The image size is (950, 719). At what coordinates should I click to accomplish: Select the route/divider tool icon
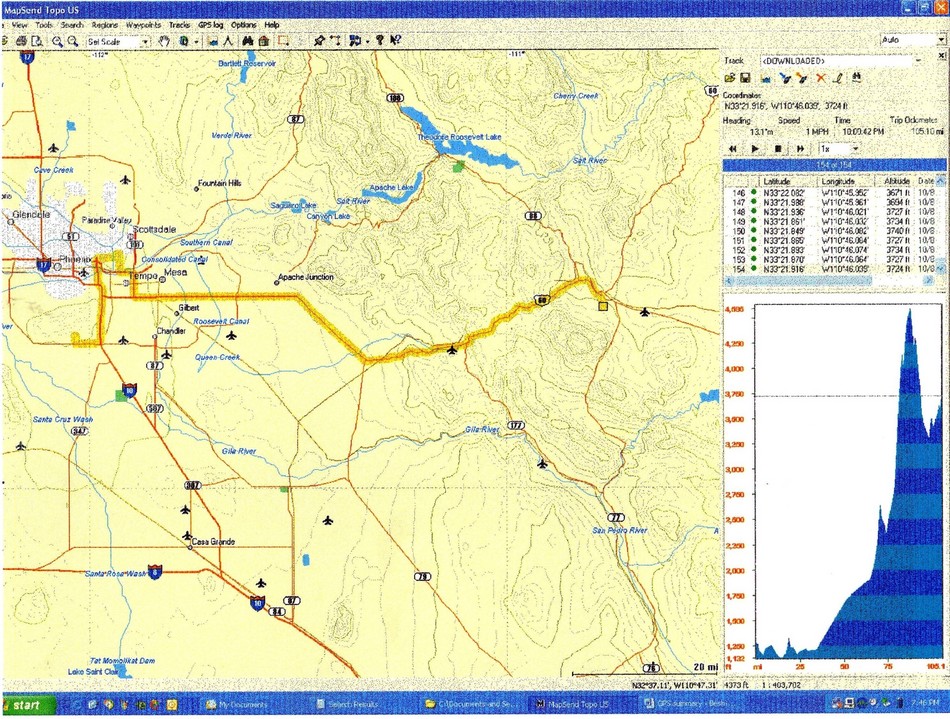228,41
